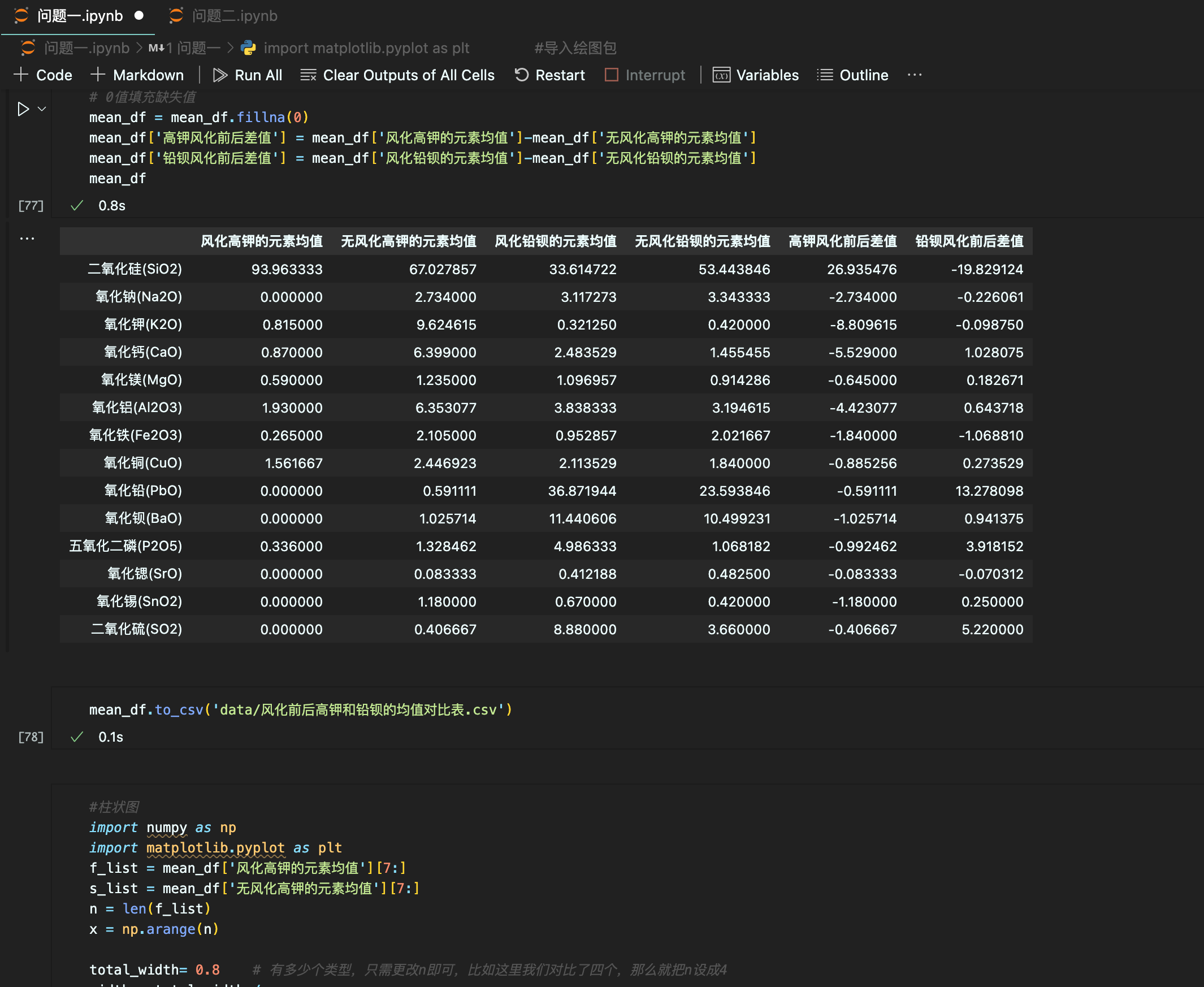
Task: Add a new Code cell
Action: pos(43,75)
